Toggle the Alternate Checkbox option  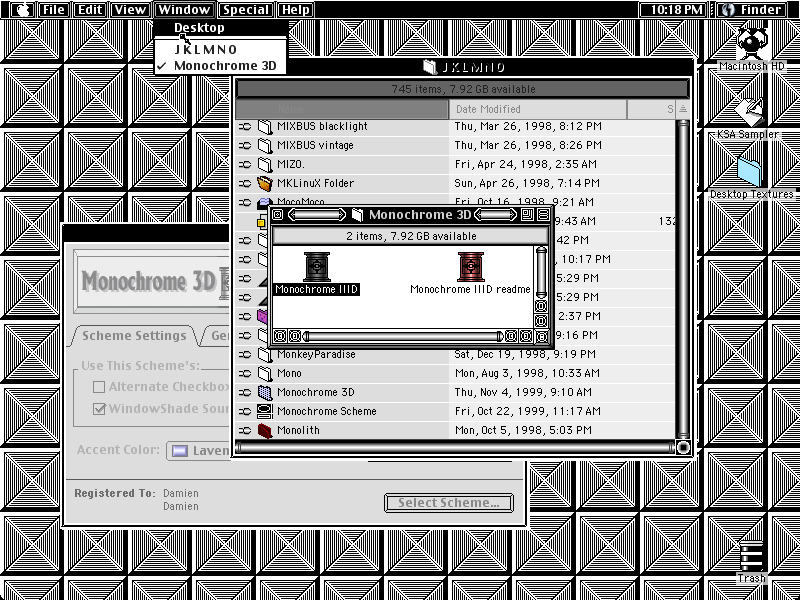click(98, 387)
